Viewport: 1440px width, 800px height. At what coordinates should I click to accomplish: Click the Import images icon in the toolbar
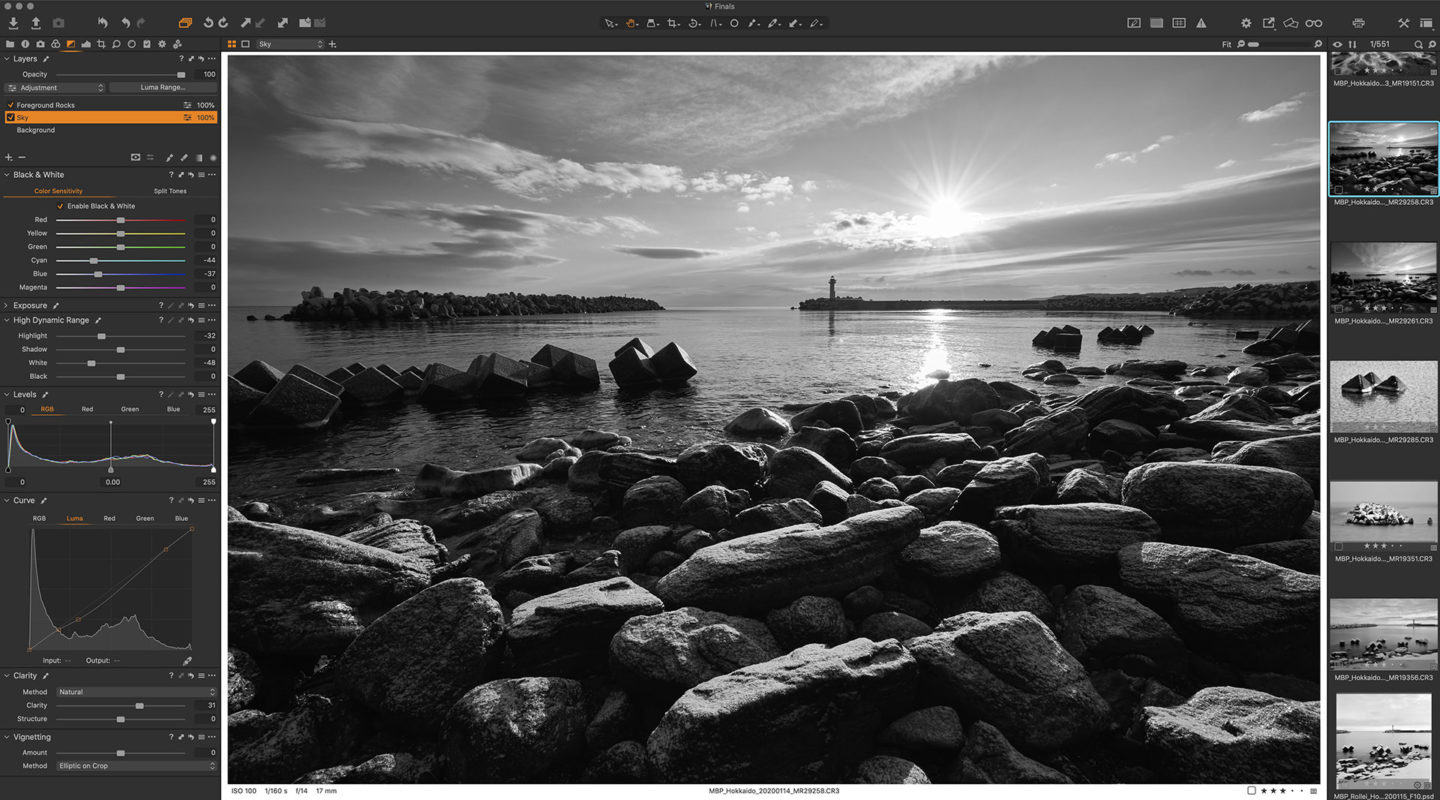(x=13, y=23)
